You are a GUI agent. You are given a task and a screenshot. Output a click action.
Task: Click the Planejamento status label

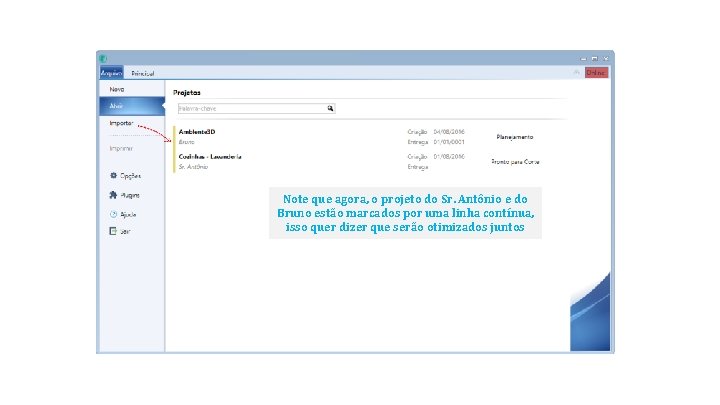(x=515, y=137)
